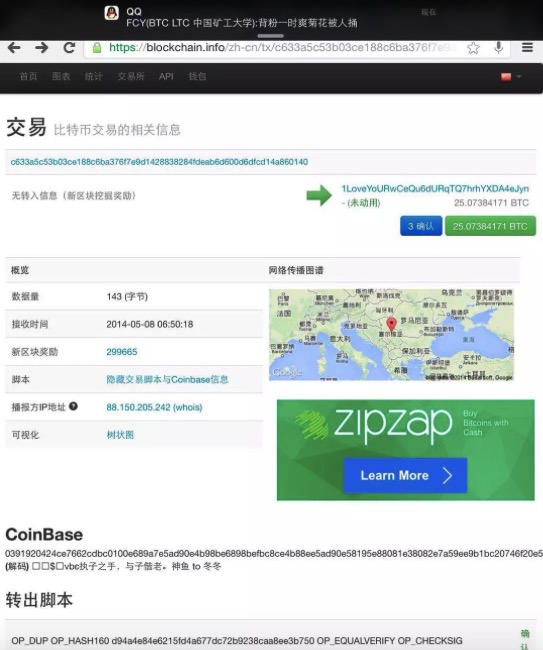Click the transaction hash link c633a5c5…
The width and height of the screenshot is (543, 650).
[159, 162]
